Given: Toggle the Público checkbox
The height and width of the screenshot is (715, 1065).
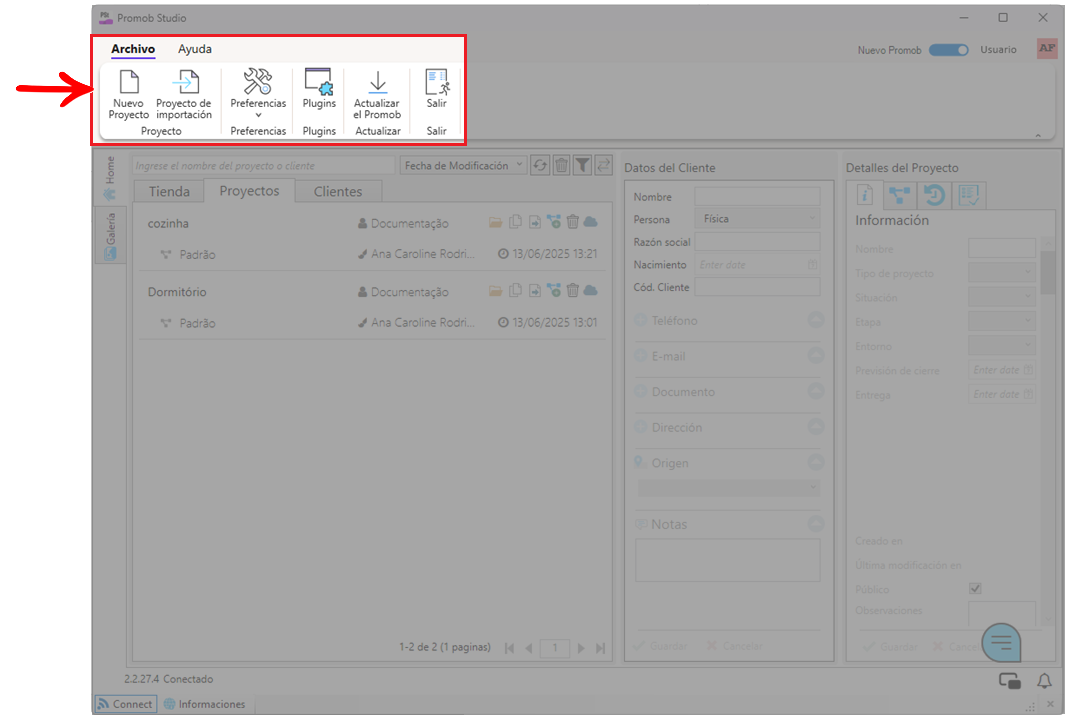Looking at the screenshot, I should 975,589.
